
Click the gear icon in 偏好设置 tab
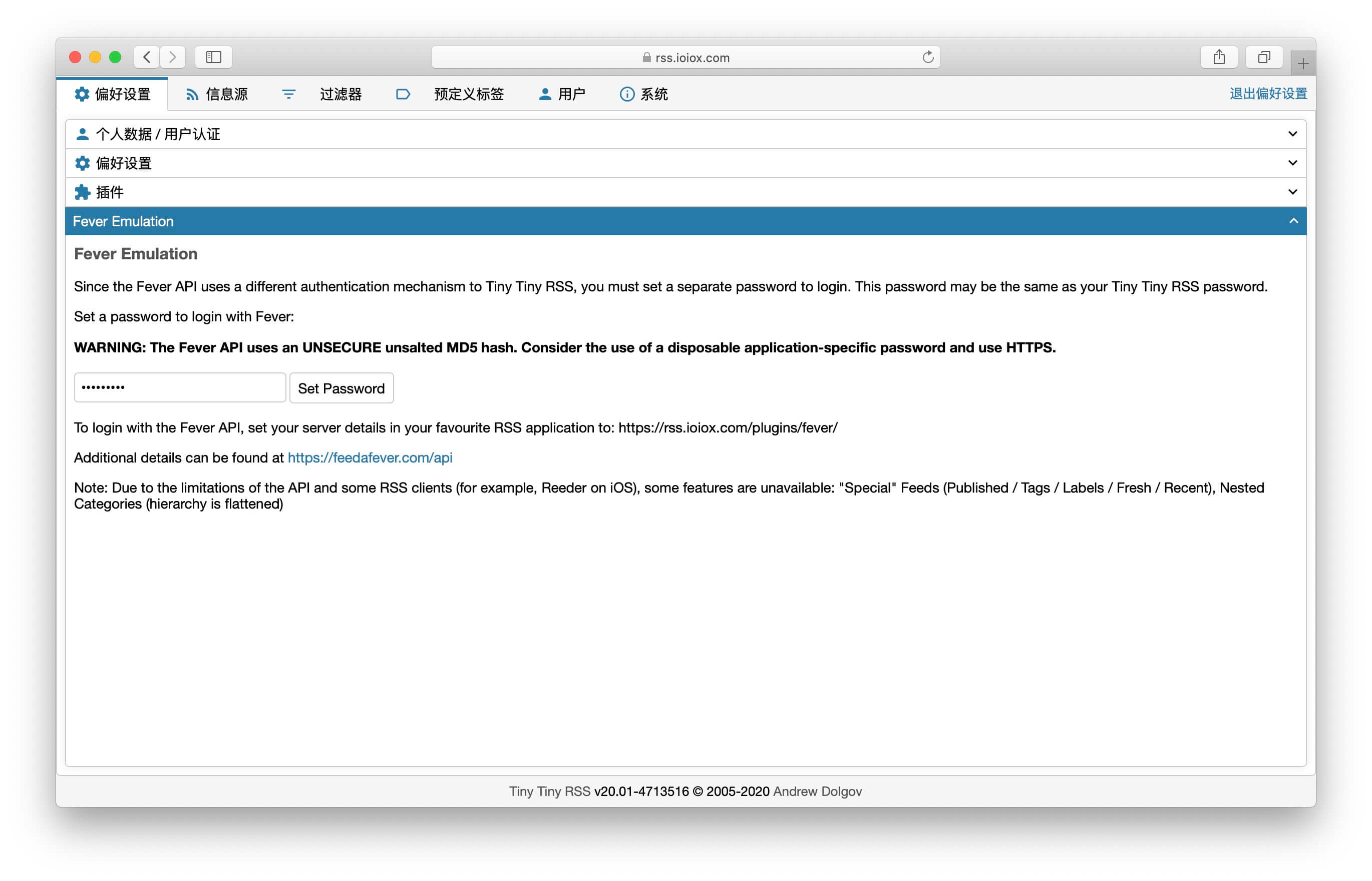pos(82,94)
